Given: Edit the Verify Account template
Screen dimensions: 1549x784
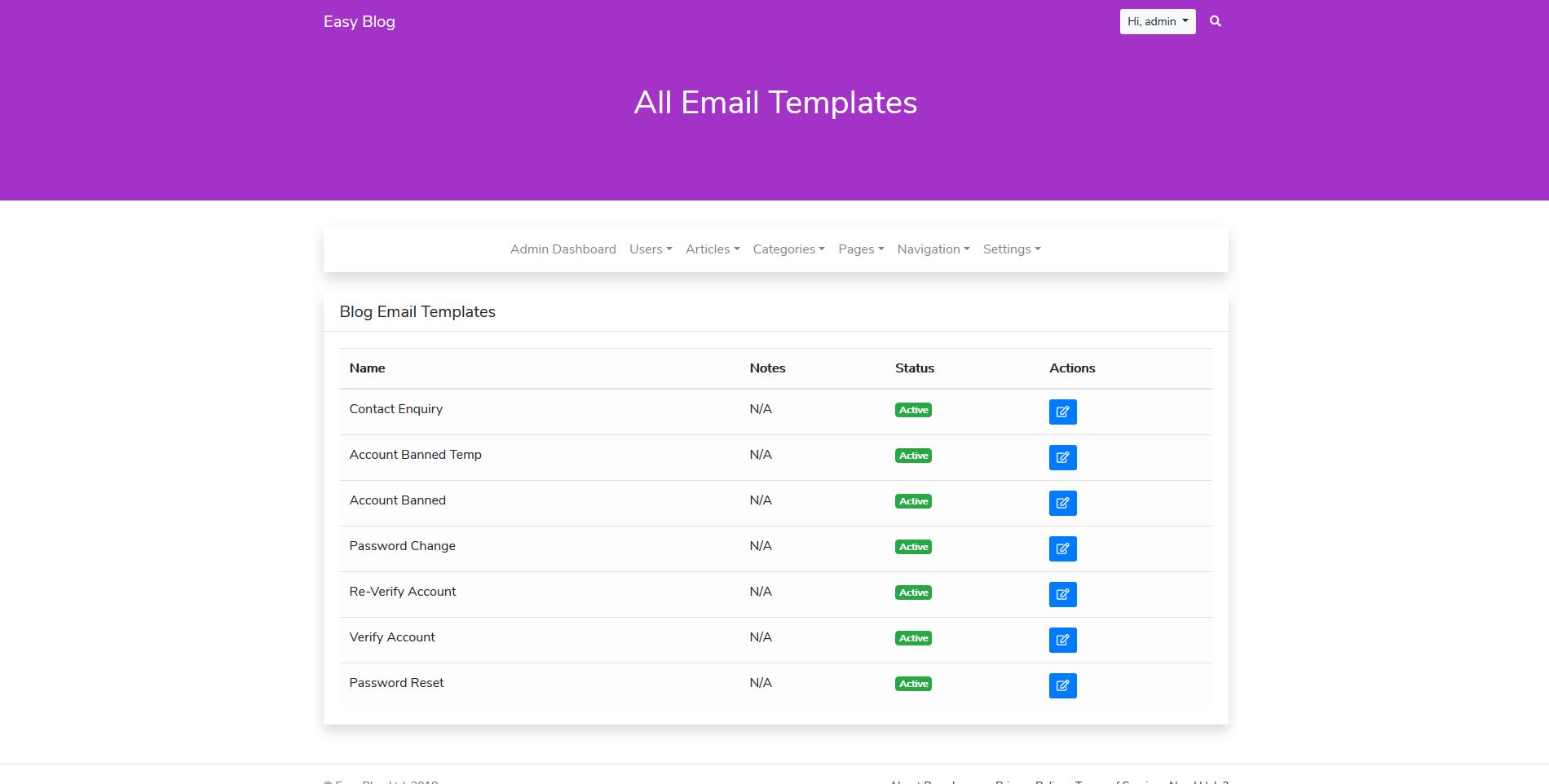Looking at the screenshot, I should [x=1062, y=640].
